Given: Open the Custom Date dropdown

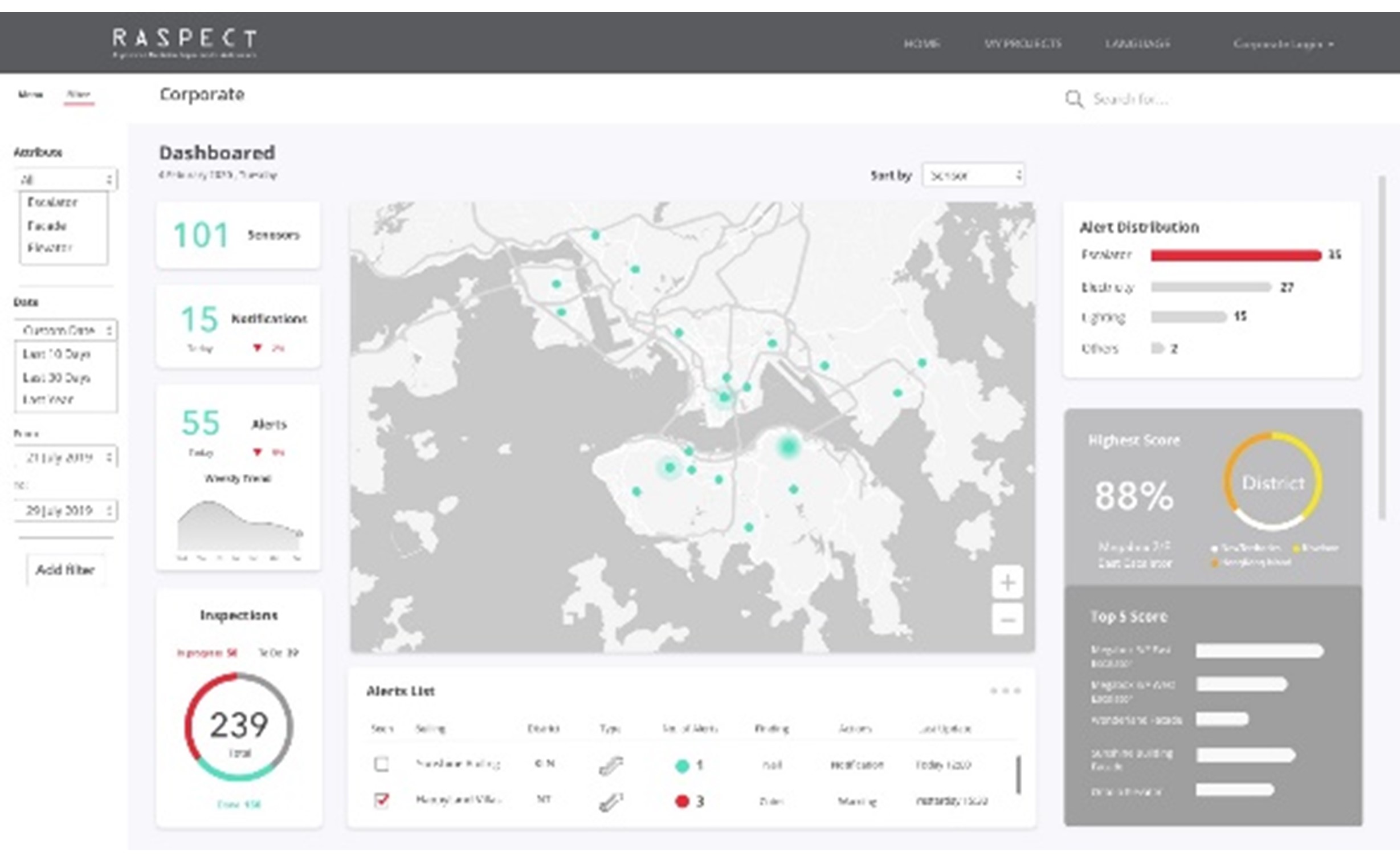Looking at the screenshot, I should 66,330.
